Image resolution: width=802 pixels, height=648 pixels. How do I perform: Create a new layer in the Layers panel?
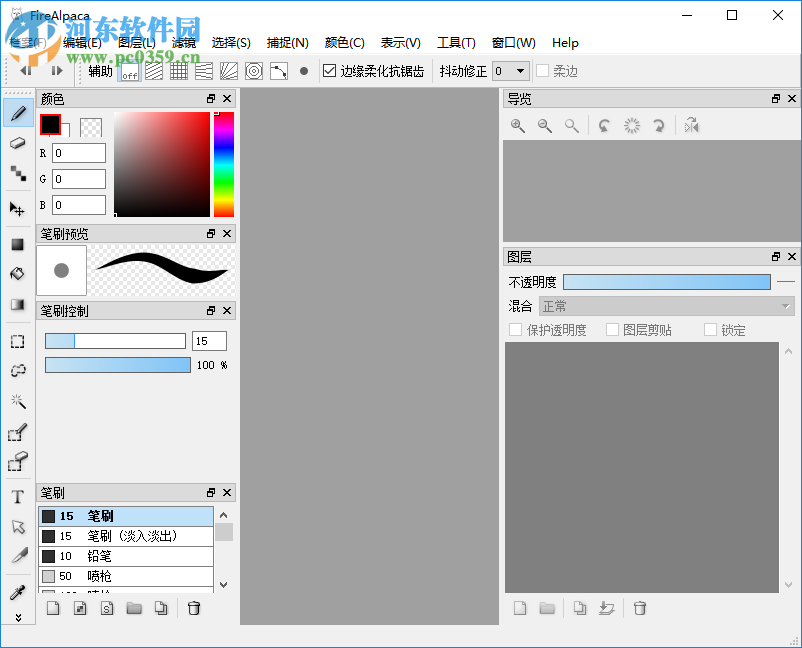519,608
